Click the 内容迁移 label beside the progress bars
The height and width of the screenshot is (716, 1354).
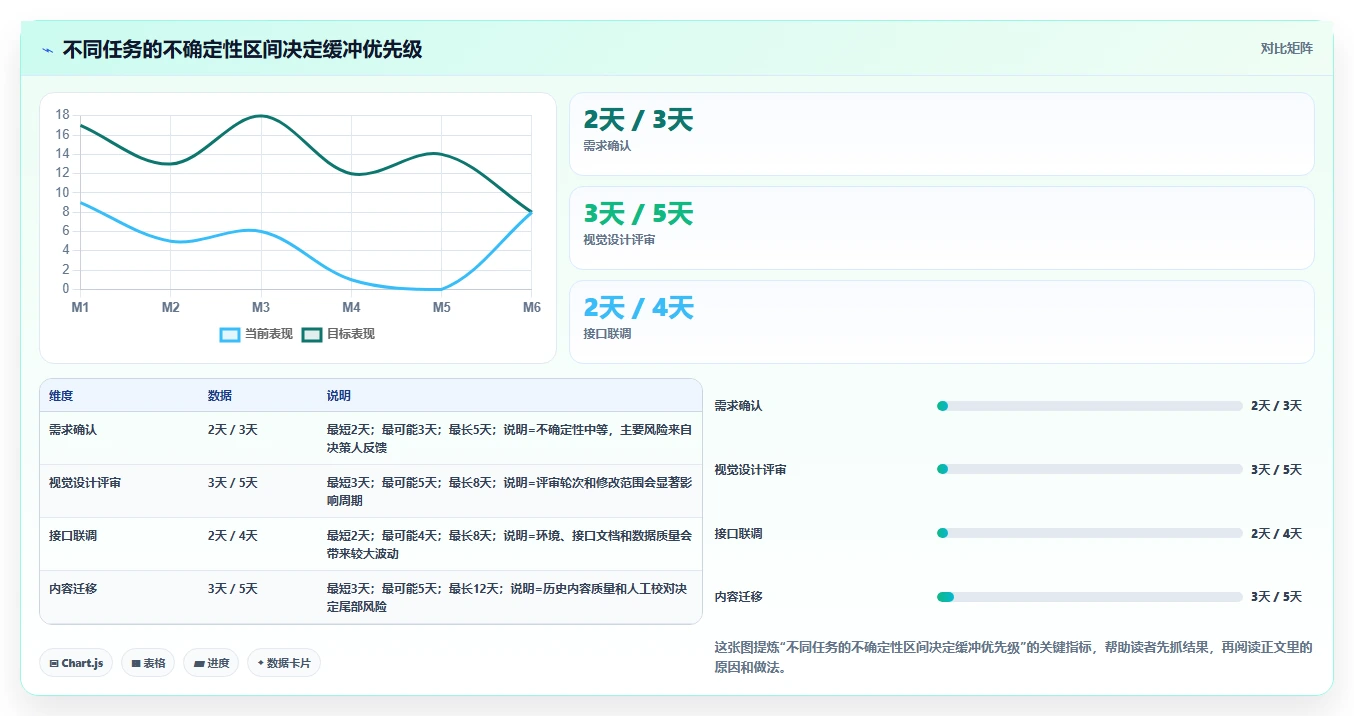[x=738, y=597]
